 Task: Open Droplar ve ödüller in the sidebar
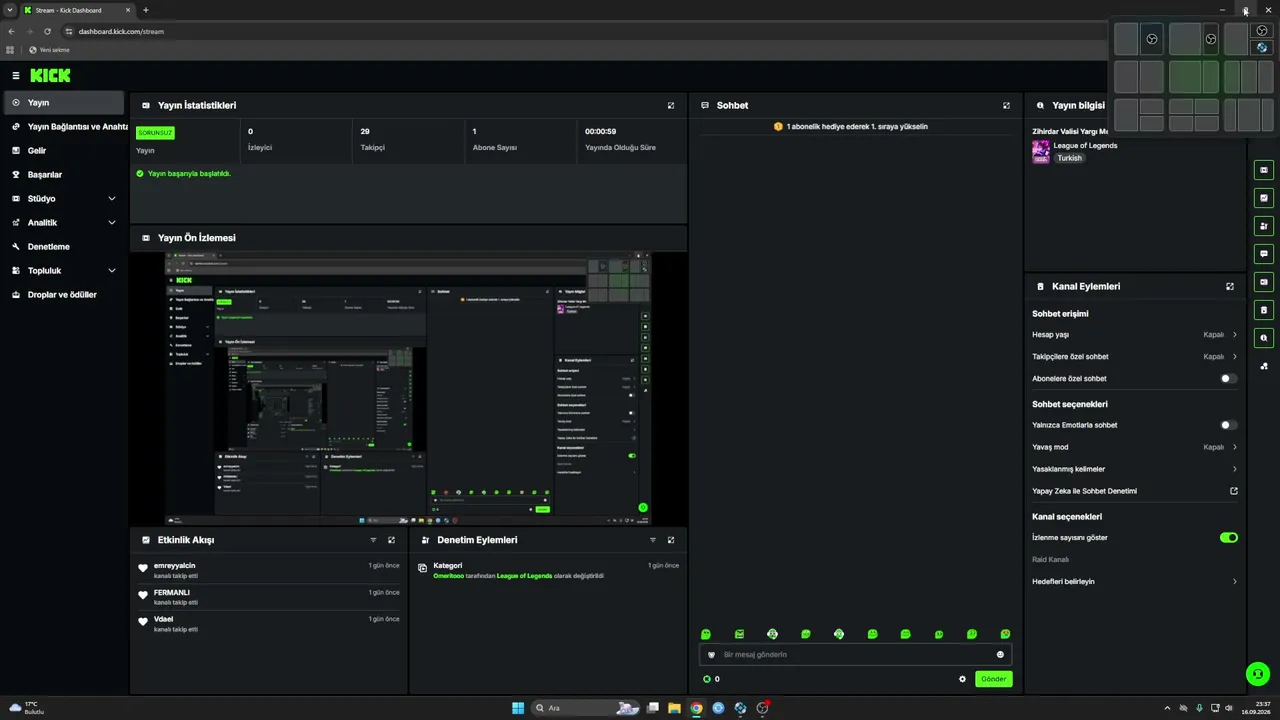(x=64, y=295)
